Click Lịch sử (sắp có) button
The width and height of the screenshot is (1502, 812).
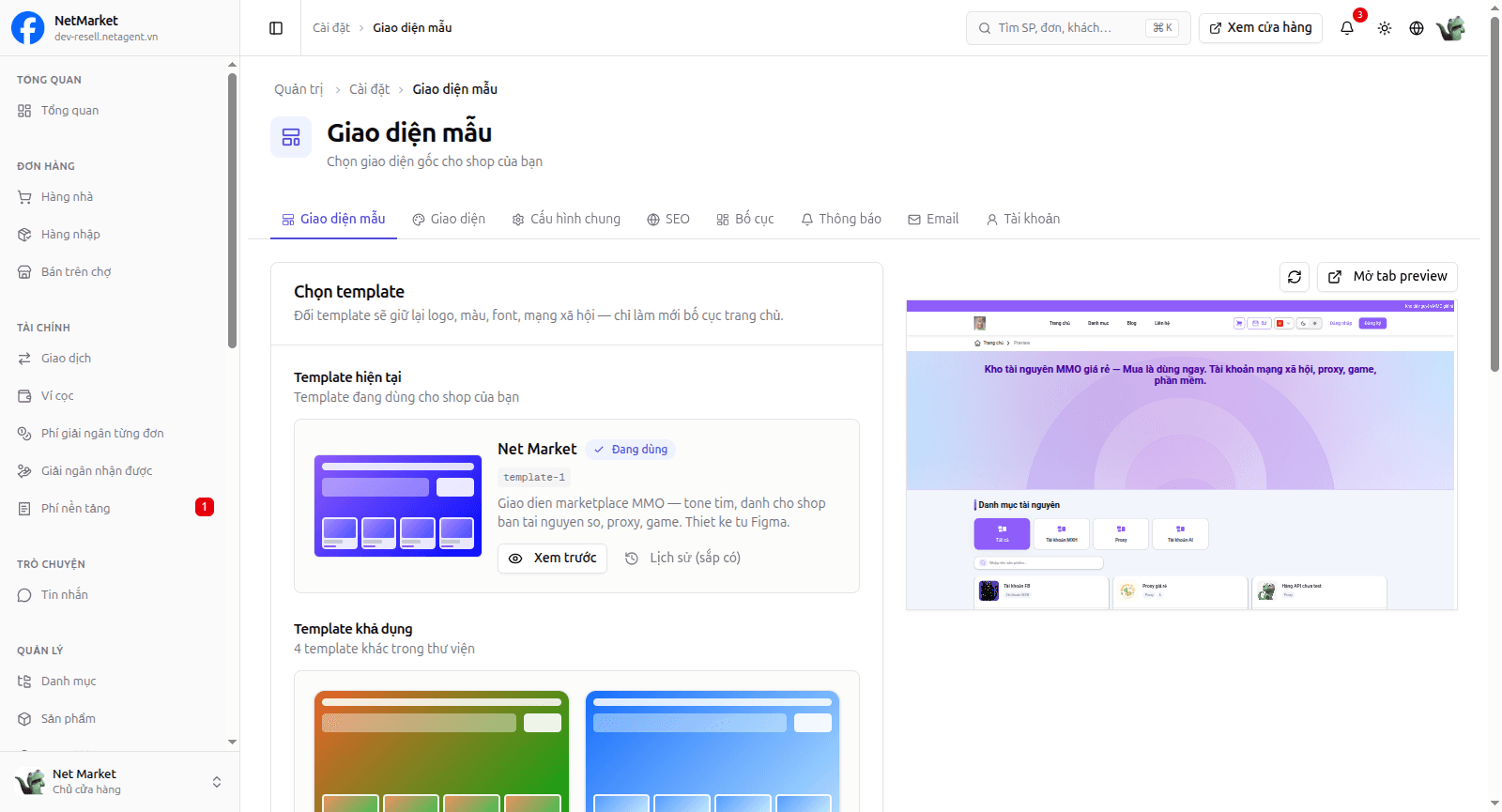[x=682, y=558]
